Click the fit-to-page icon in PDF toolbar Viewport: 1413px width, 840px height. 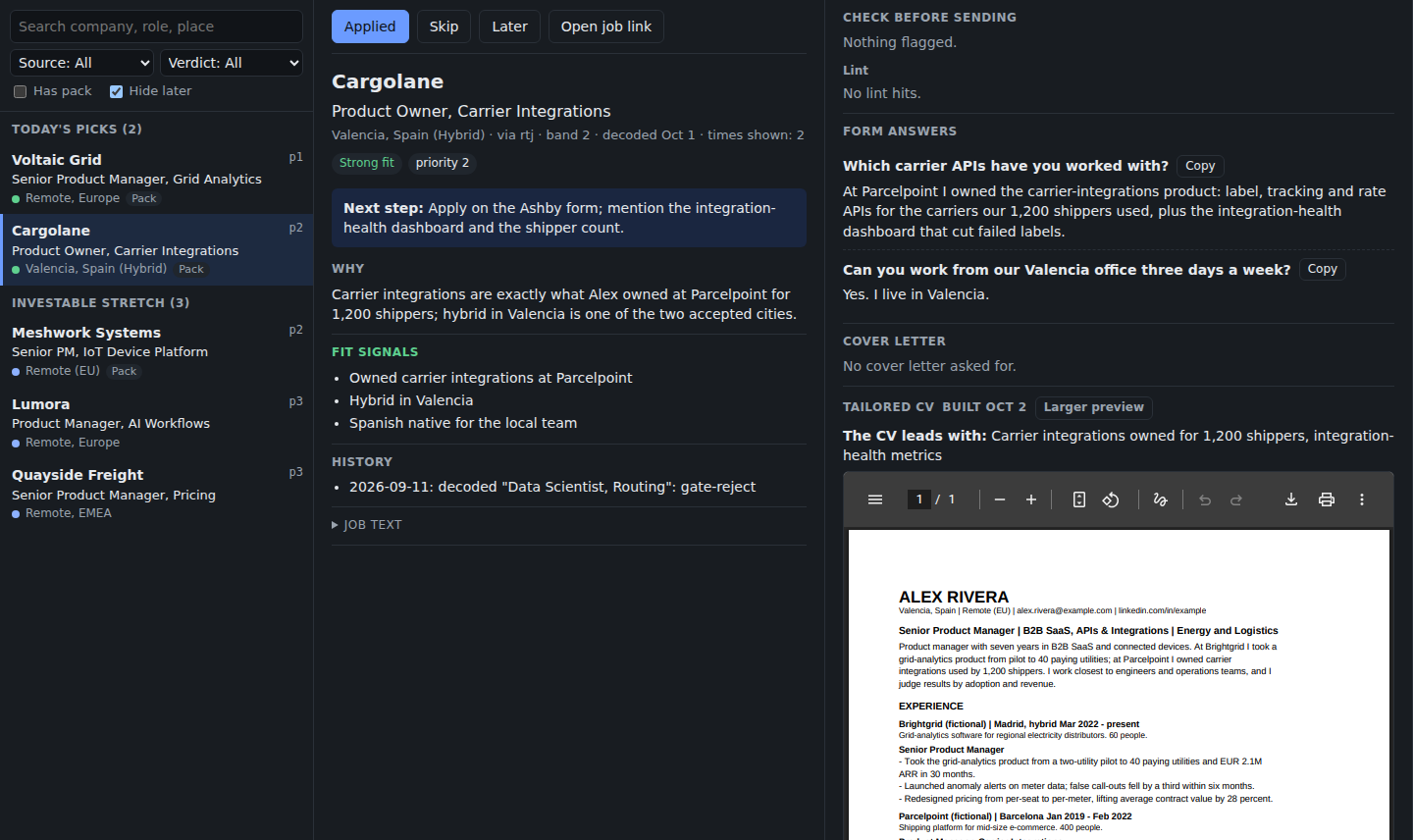coord(1079,499)
